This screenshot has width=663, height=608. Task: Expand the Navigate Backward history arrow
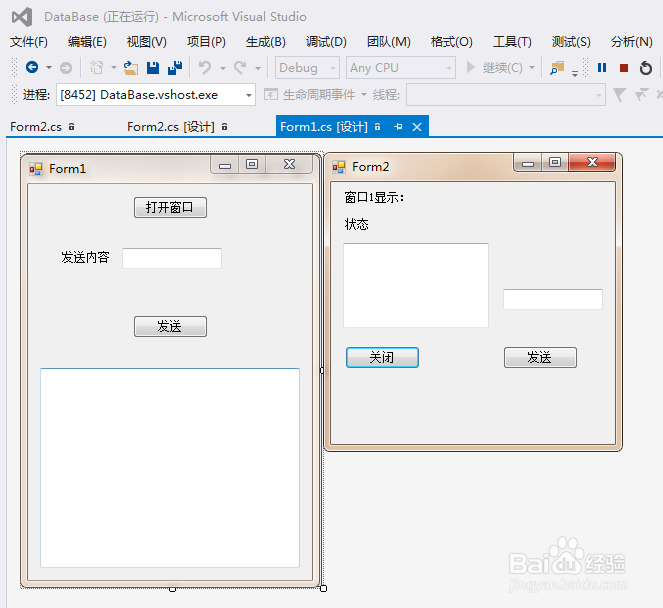click(x=49, y=68)
